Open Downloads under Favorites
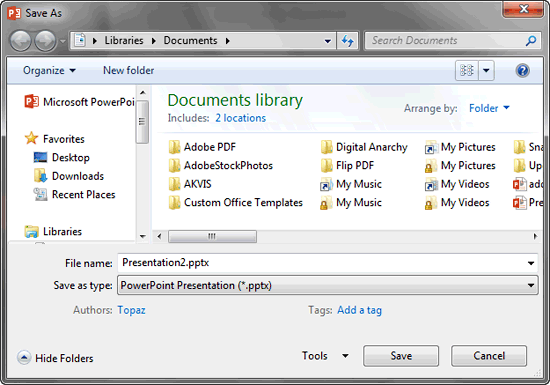Viewport: 550px width, 385px height. [69, 176]
